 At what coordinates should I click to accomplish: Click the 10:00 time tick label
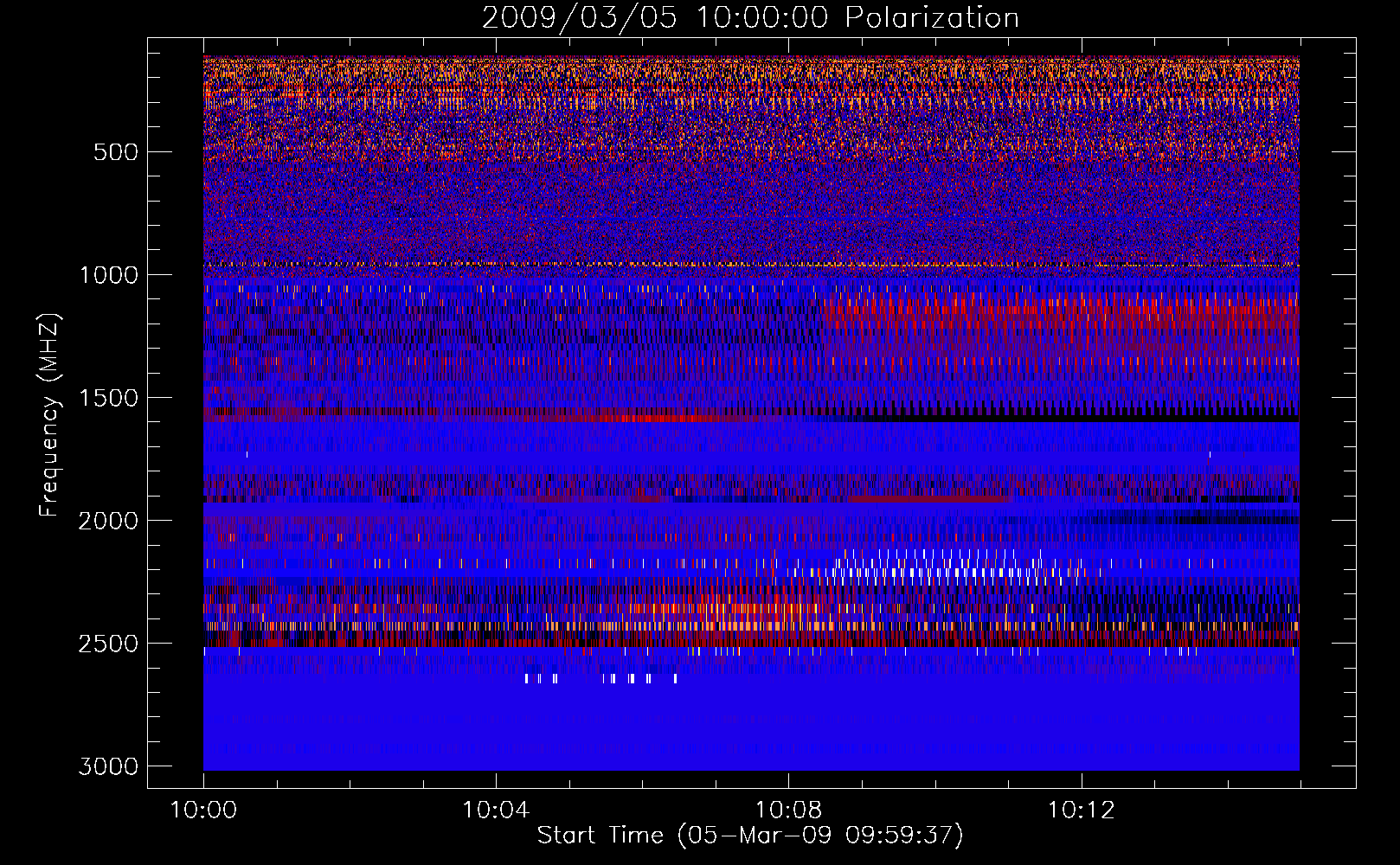pyautogui.click(x=203, y=811)
